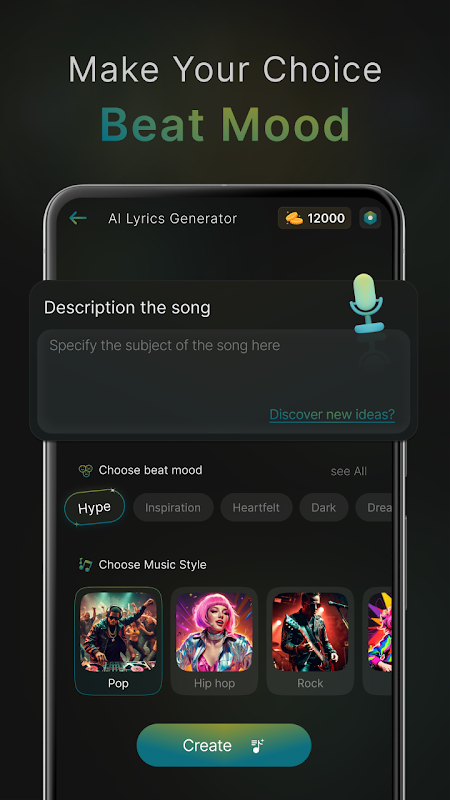The width and height of the screenshot is (450, 800).
Task: Open the Discover new ideas link
Action: tap(332, 414)
